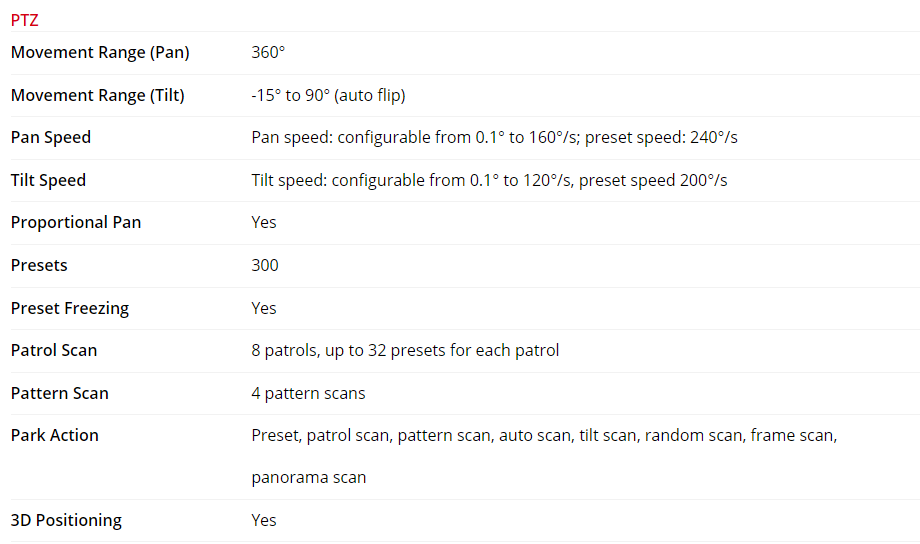Click the -15° to 90° (auto flip) value
This screenshot has height=544, width=920.
click(328, 96)
